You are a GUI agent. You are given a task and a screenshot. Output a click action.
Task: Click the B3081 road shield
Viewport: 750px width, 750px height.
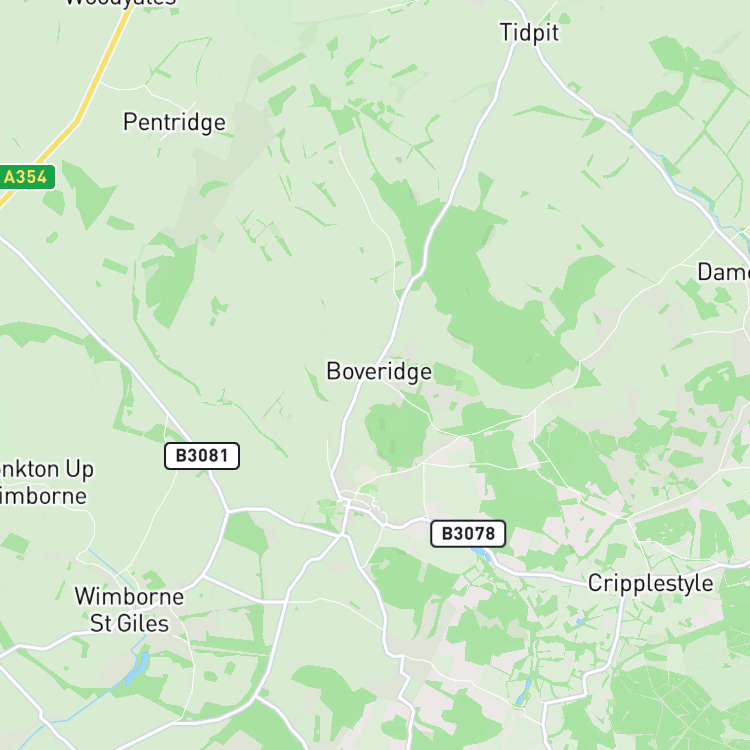click(x=202, y=455)
